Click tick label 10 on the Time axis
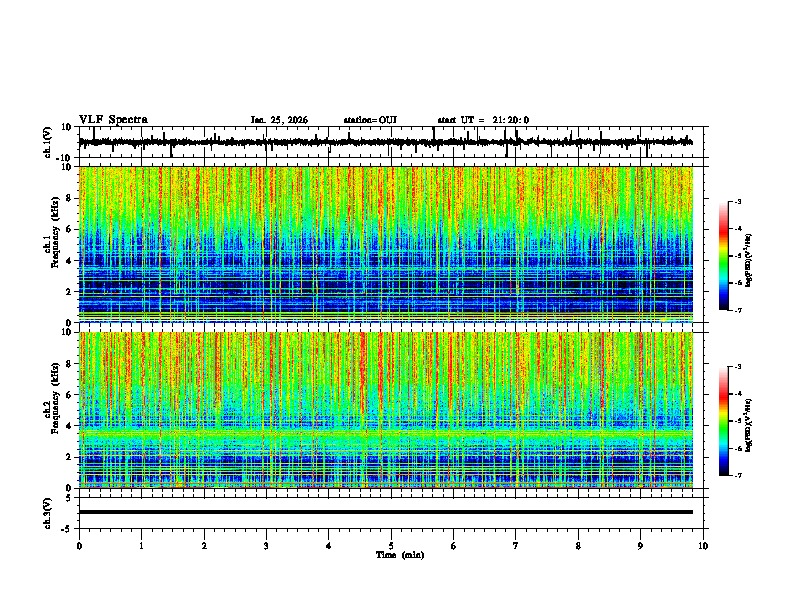 (703, 546)
